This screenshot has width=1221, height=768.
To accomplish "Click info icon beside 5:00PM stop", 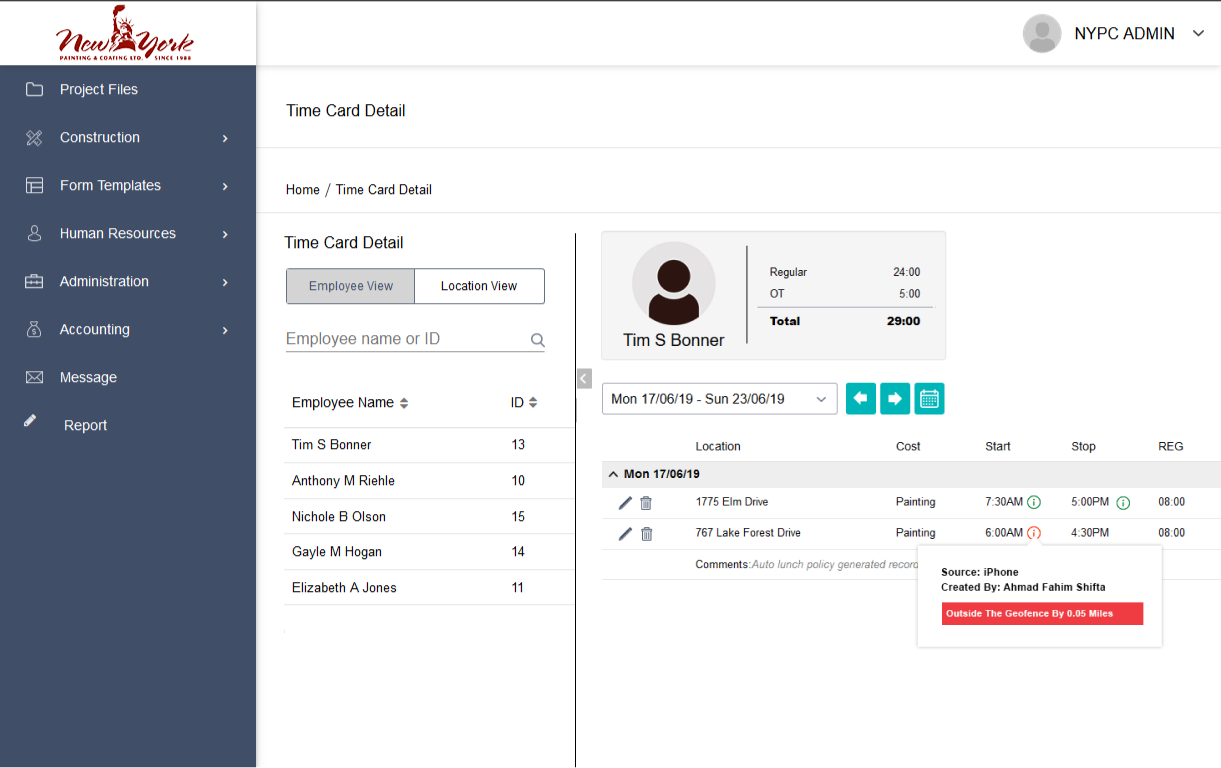I will pyautogui.click(x=1123, y=502).
